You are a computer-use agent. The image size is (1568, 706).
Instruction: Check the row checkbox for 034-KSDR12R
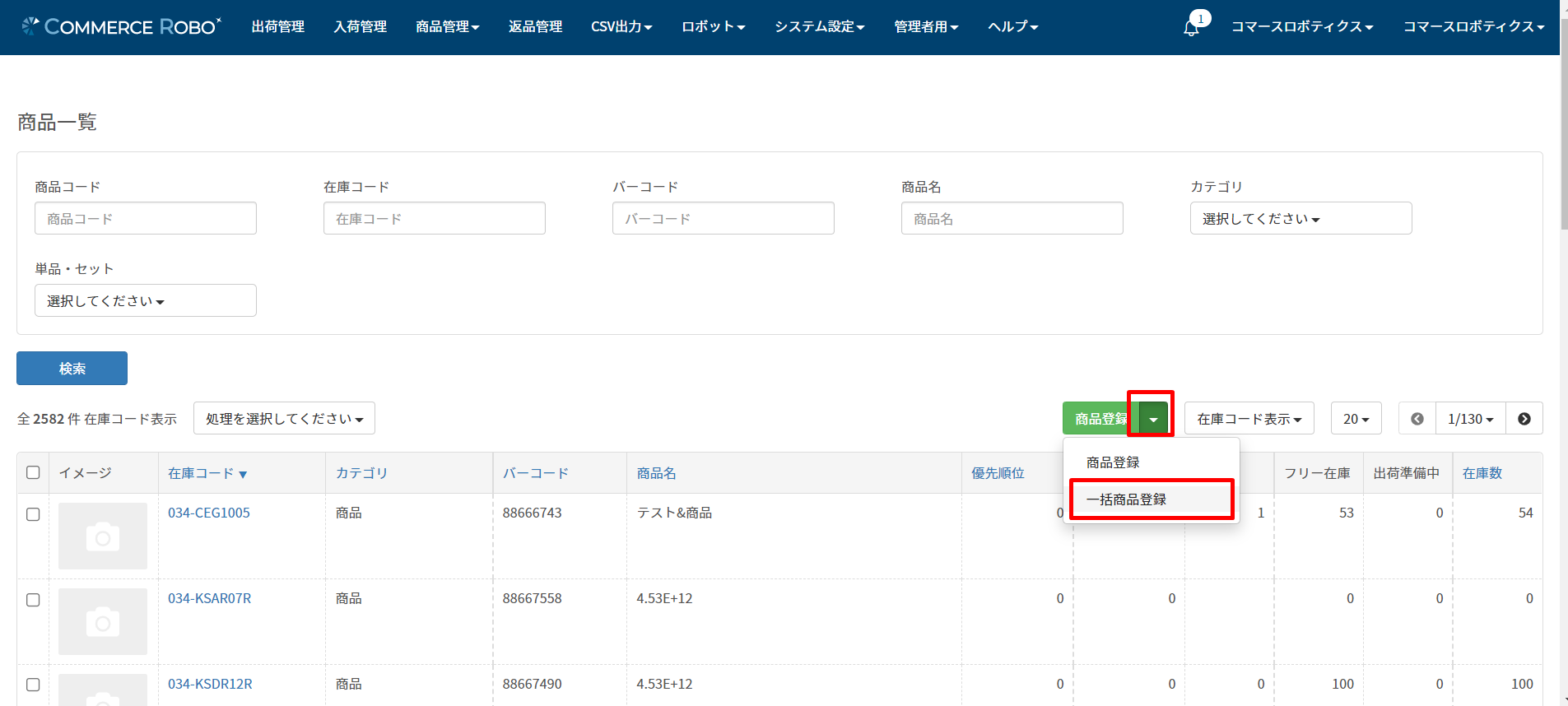[33, 685]
